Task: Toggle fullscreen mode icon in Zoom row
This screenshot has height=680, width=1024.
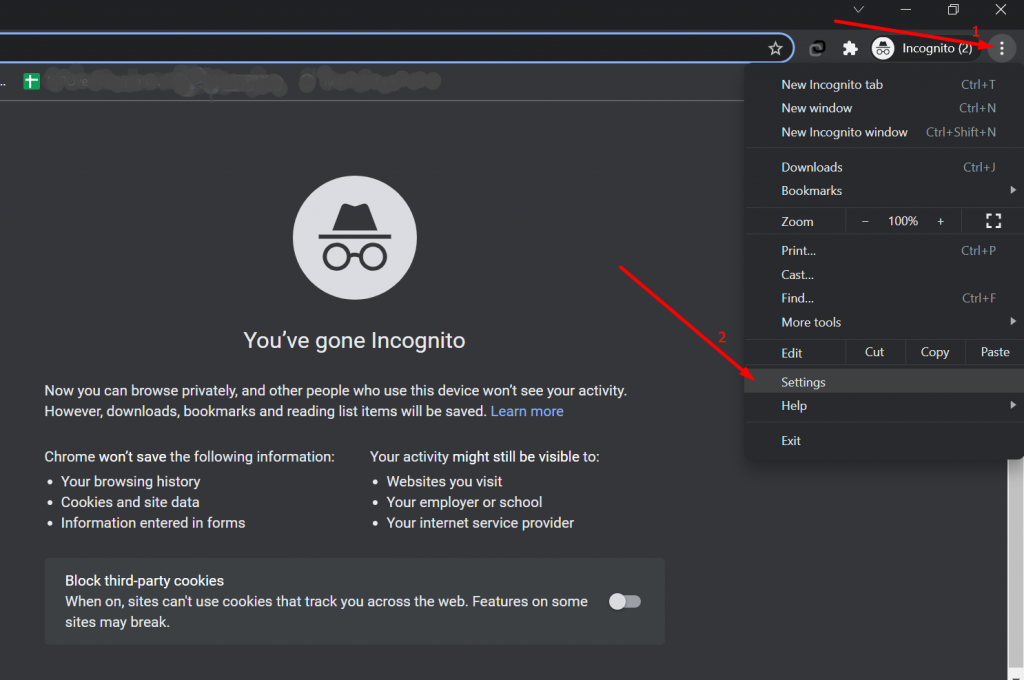Action: coord(993,221)
